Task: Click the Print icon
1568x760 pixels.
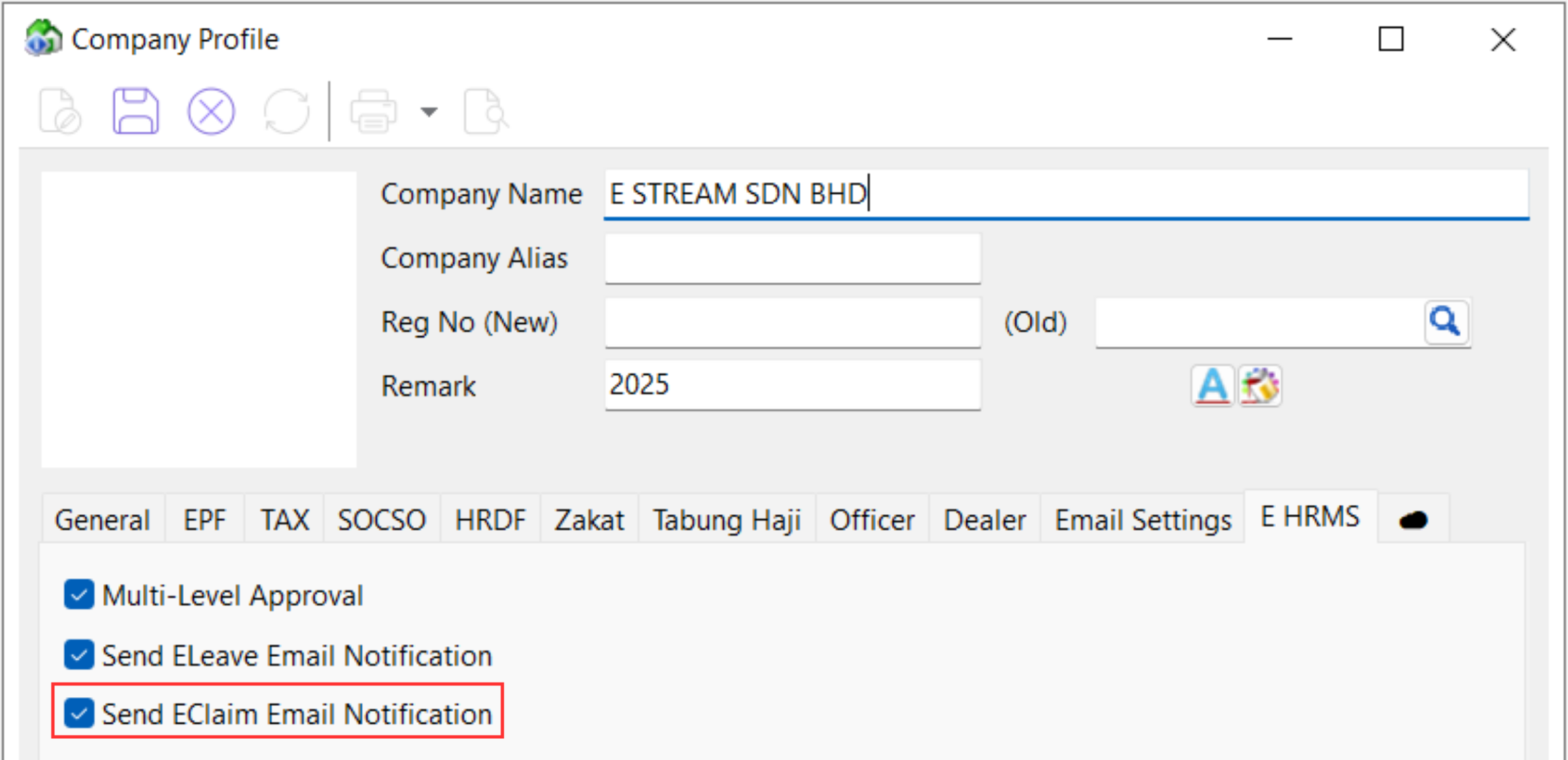Action: coord(374,111)
